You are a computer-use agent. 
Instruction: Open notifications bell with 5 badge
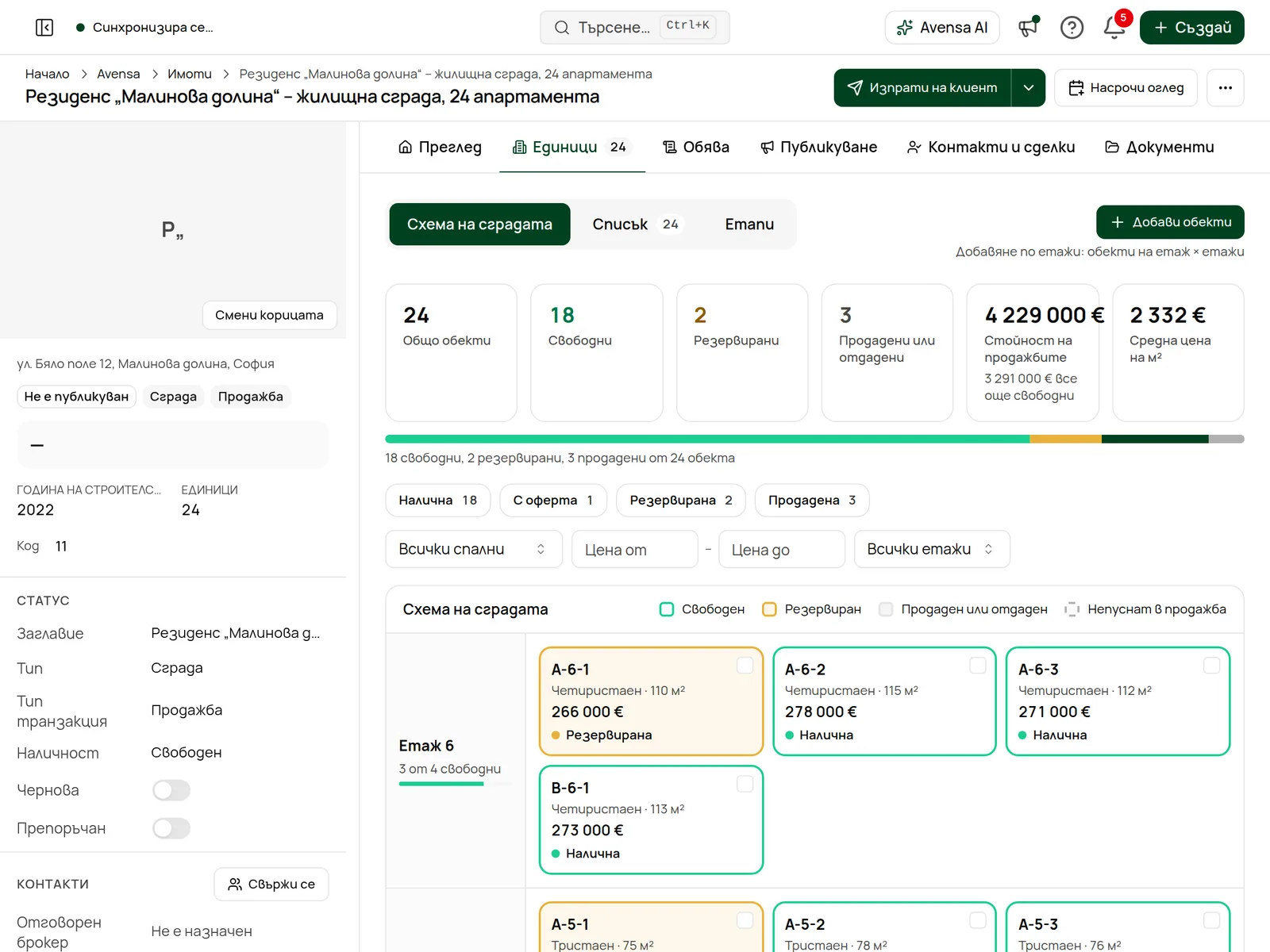point(1115,26)
